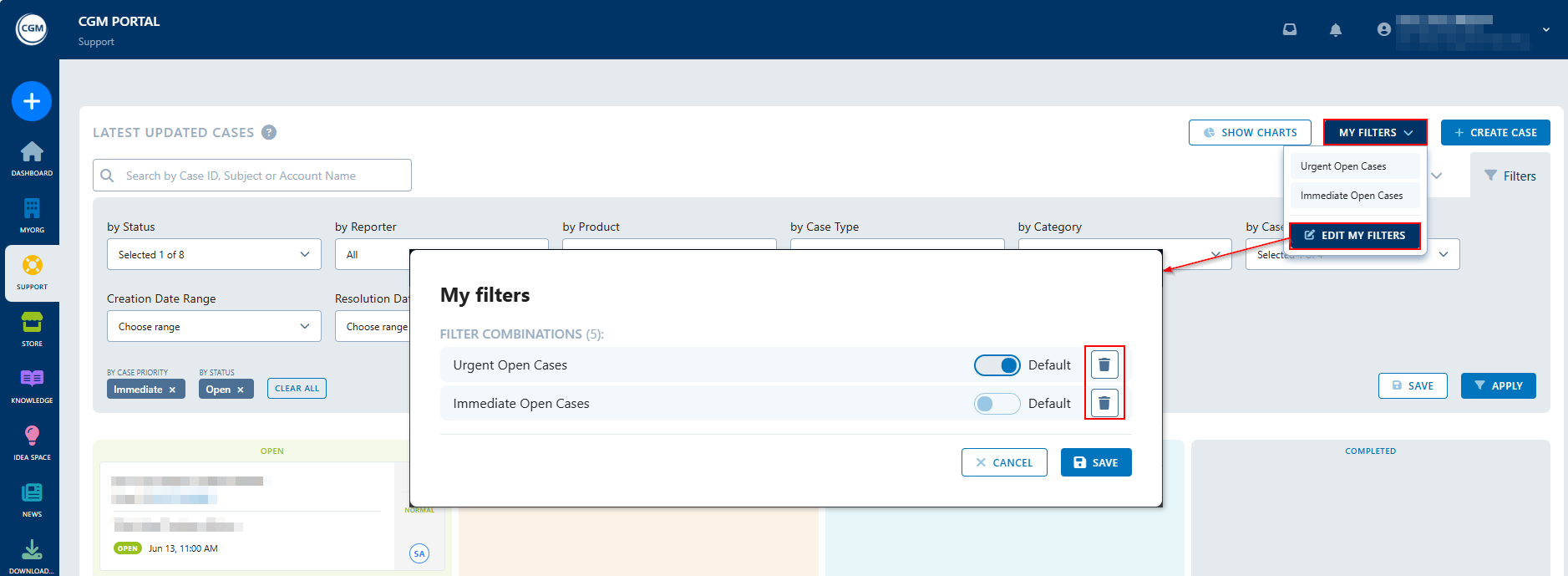Click trash icon for Immediate Open Cases
This screenshot has height=576, width=1568.
pos(1104,403)
